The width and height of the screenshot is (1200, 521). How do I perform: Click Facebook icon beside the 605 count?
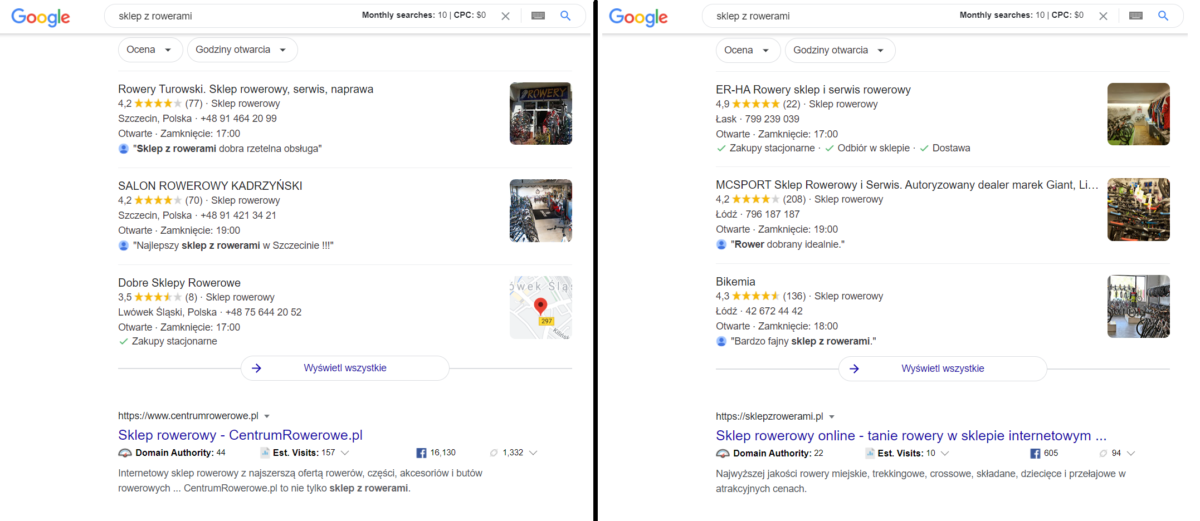(x=1036, y=453)
